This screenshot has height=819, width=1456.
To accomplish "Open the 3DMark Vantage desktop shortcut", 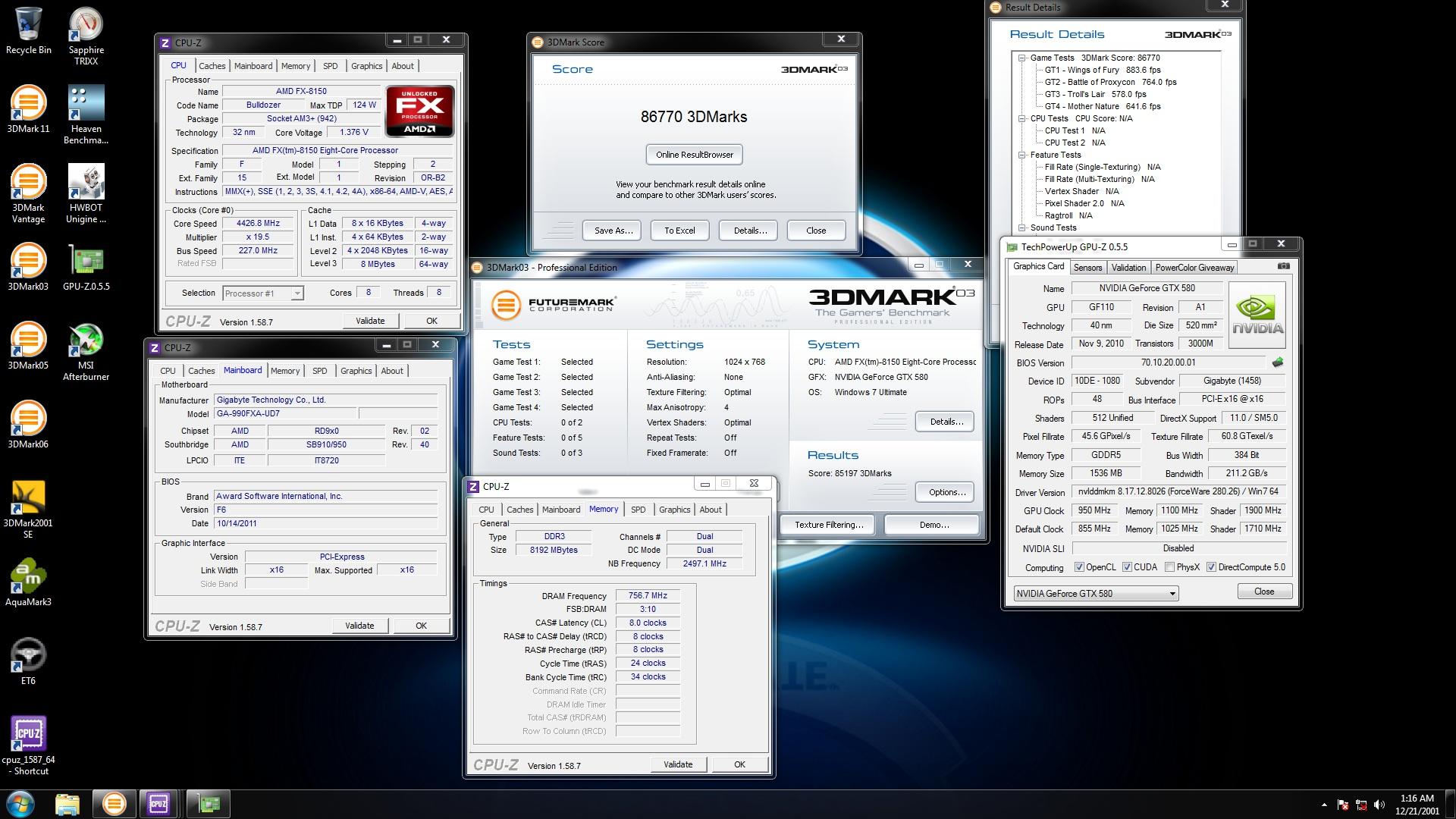I will click(x=28, y=193).
